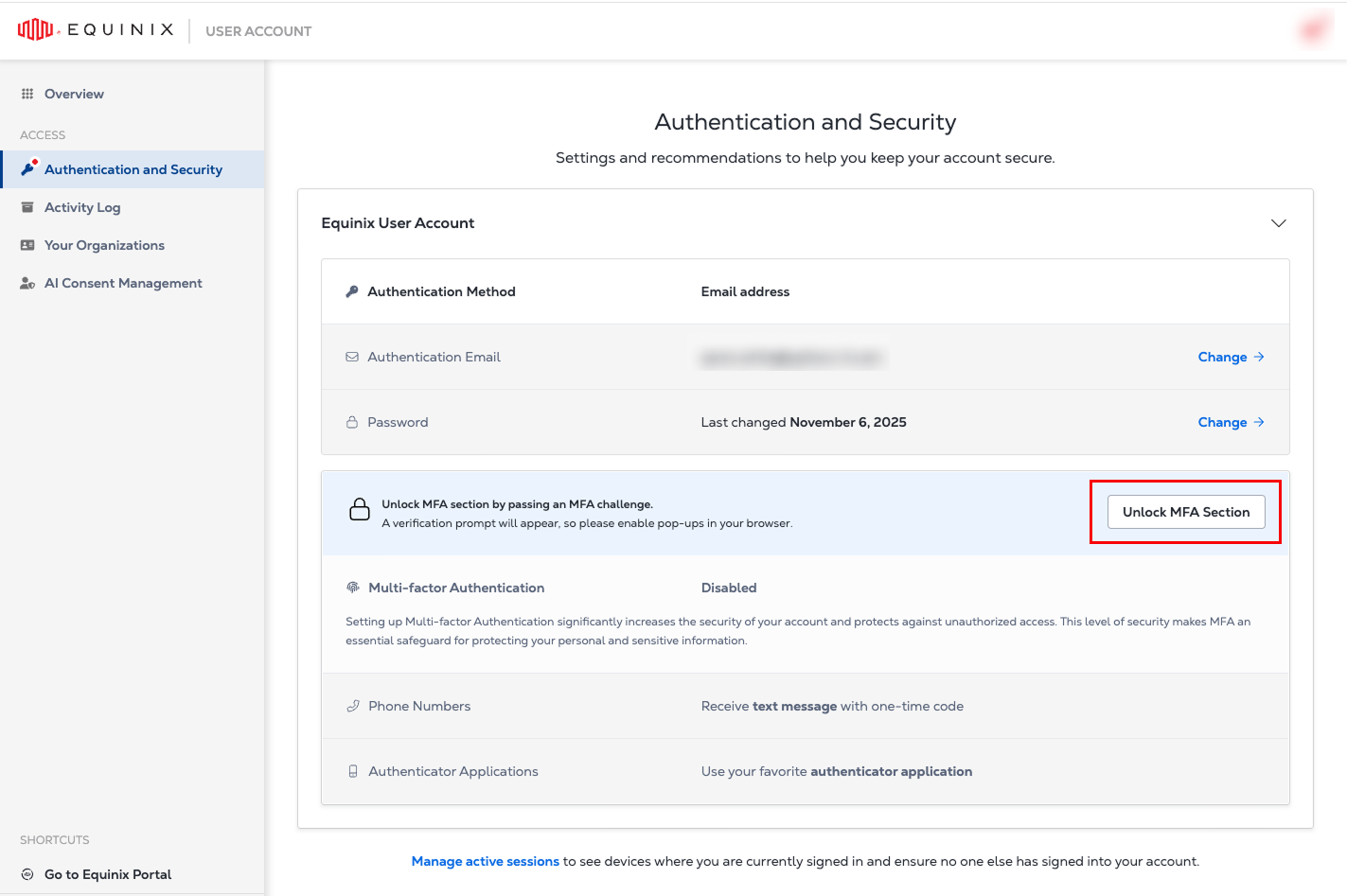Click the Disabled MFA status
Screen dimensions: 1347x896
[x=729, y=588]
